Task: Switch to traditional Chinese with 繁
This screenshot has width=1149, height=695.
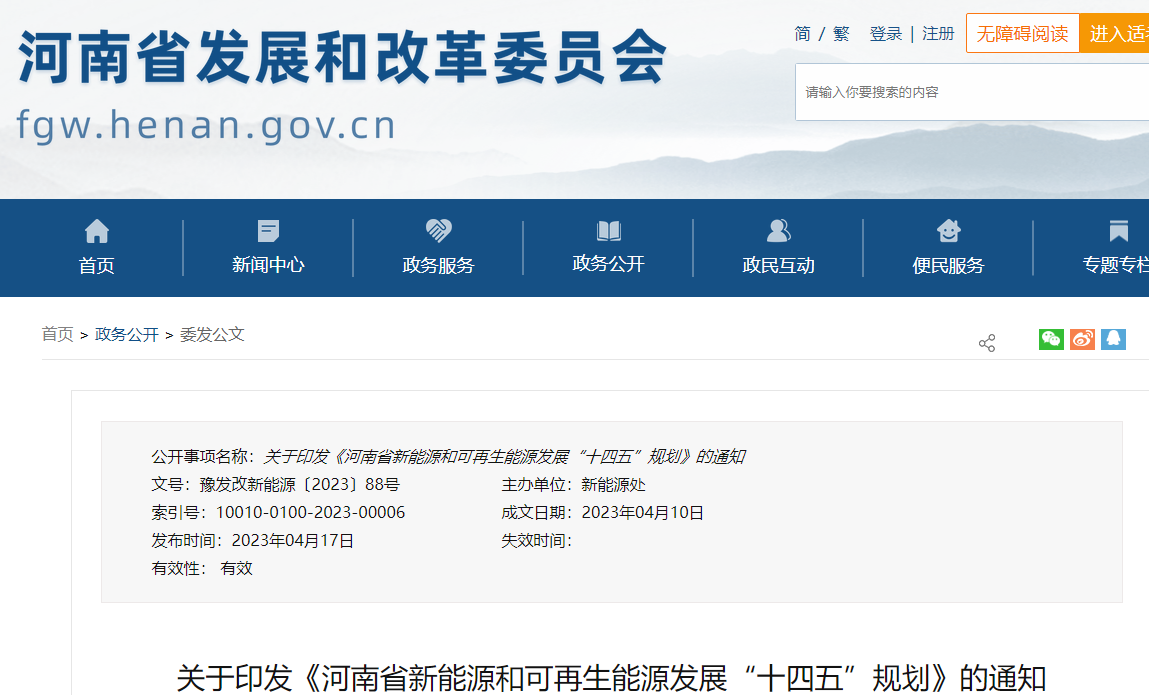Action: point(841,34)
